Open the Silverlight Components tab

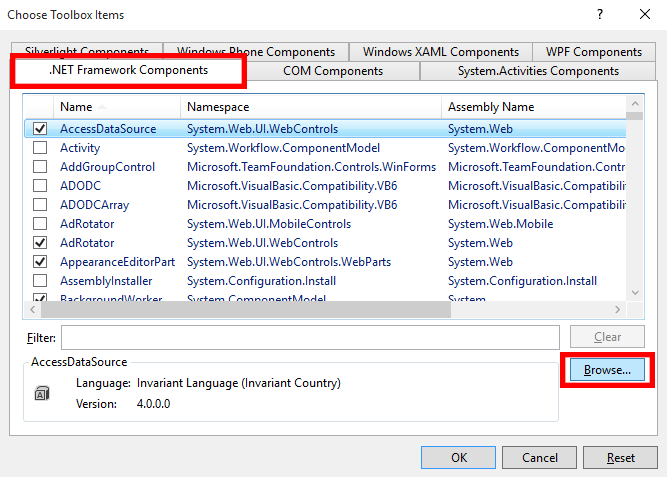click(x=87, y=51)
